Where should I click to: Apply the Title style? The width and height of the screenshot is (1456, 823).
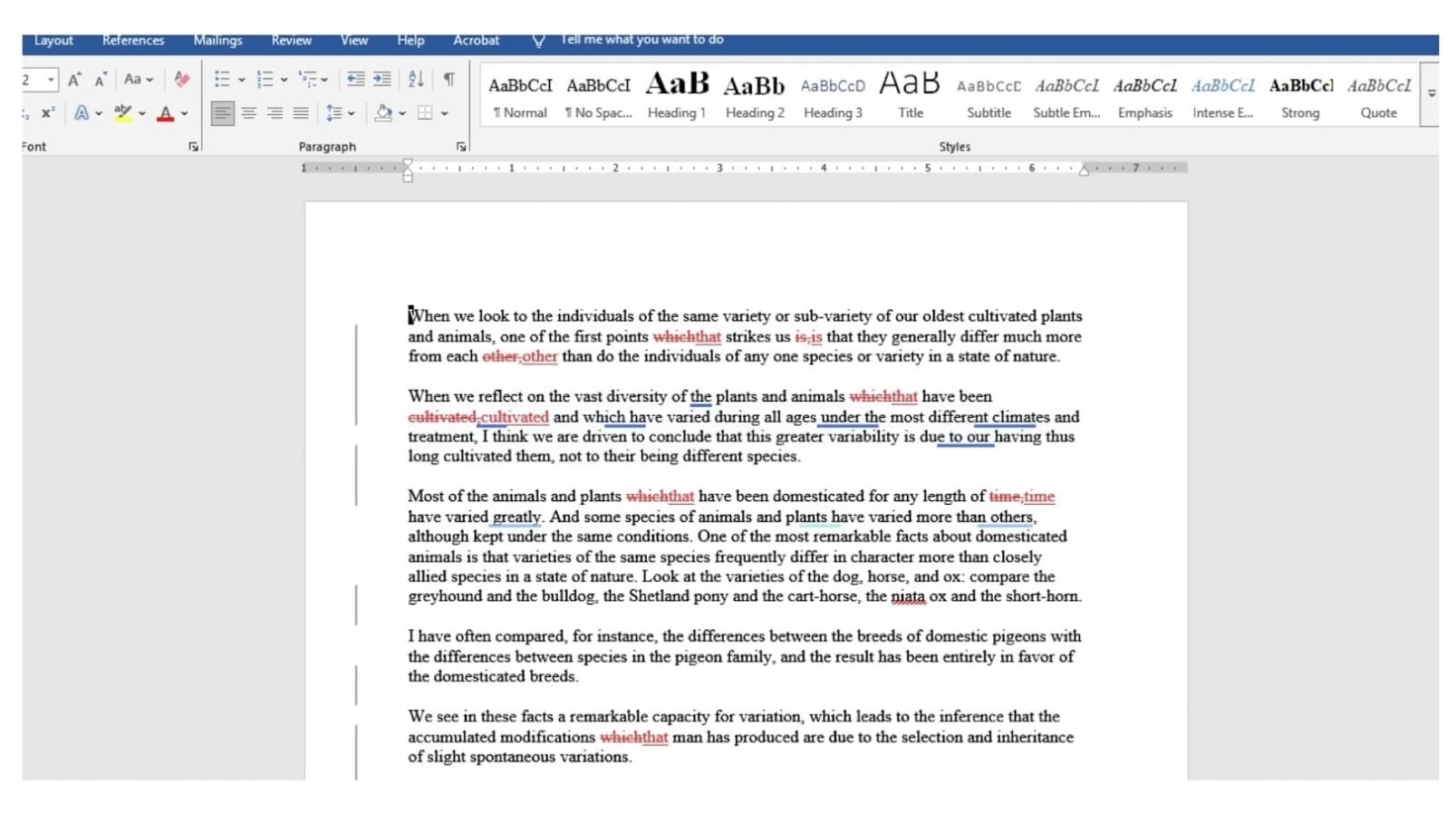click(x=911, y=96)
